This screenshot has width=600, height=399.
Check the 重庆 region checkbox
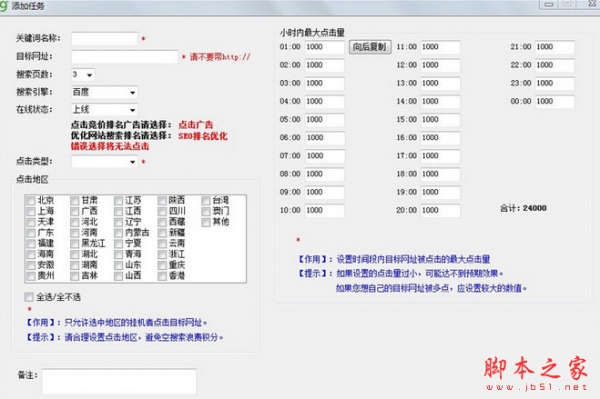pyautogui.click(x=162, y=265)
